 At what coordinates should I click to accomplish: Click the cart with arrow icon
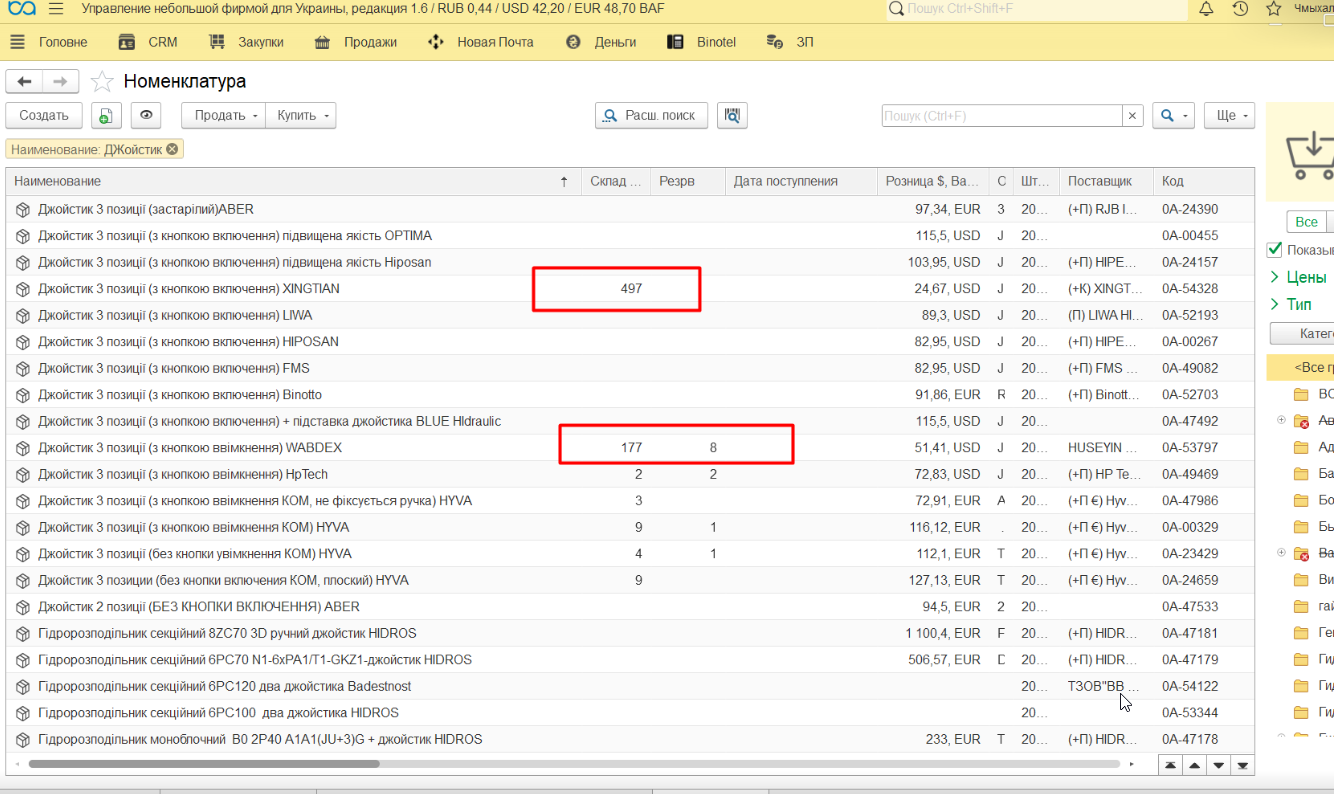click(1310, 155)
